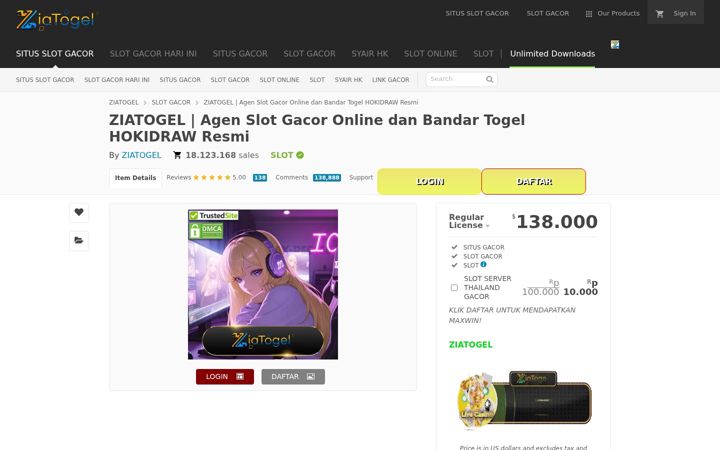This screenshot has width=720, height=450.
Task: Click SITUS GACOR in the secondary nav
Action: (x=180, y=80)
